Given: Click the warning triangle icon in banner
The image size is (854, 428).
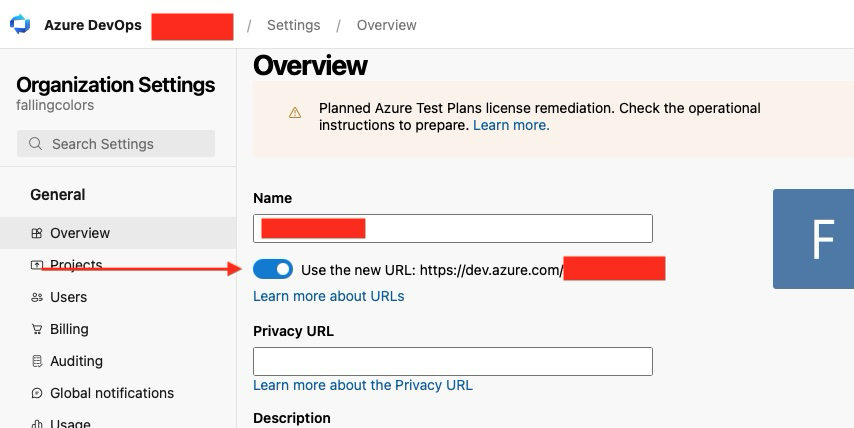Looking at the screenshot, I should [295, 113].
